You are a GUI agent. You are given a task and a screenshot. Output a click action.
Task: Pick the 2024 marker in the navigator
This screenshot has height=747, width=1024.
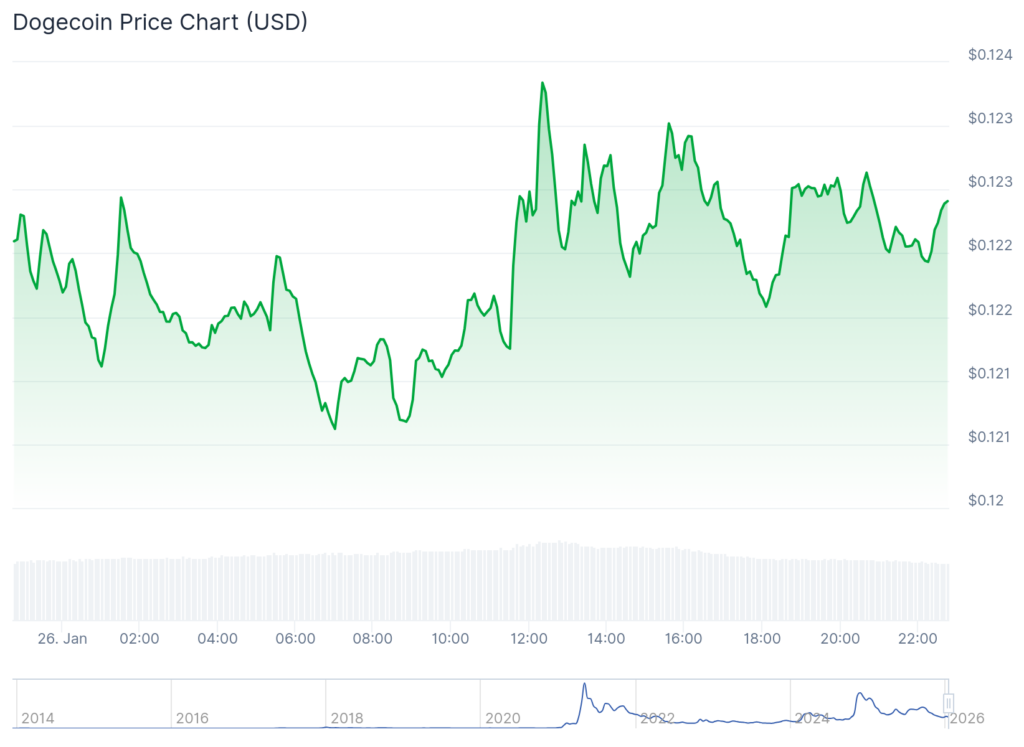tap(812, 718)
